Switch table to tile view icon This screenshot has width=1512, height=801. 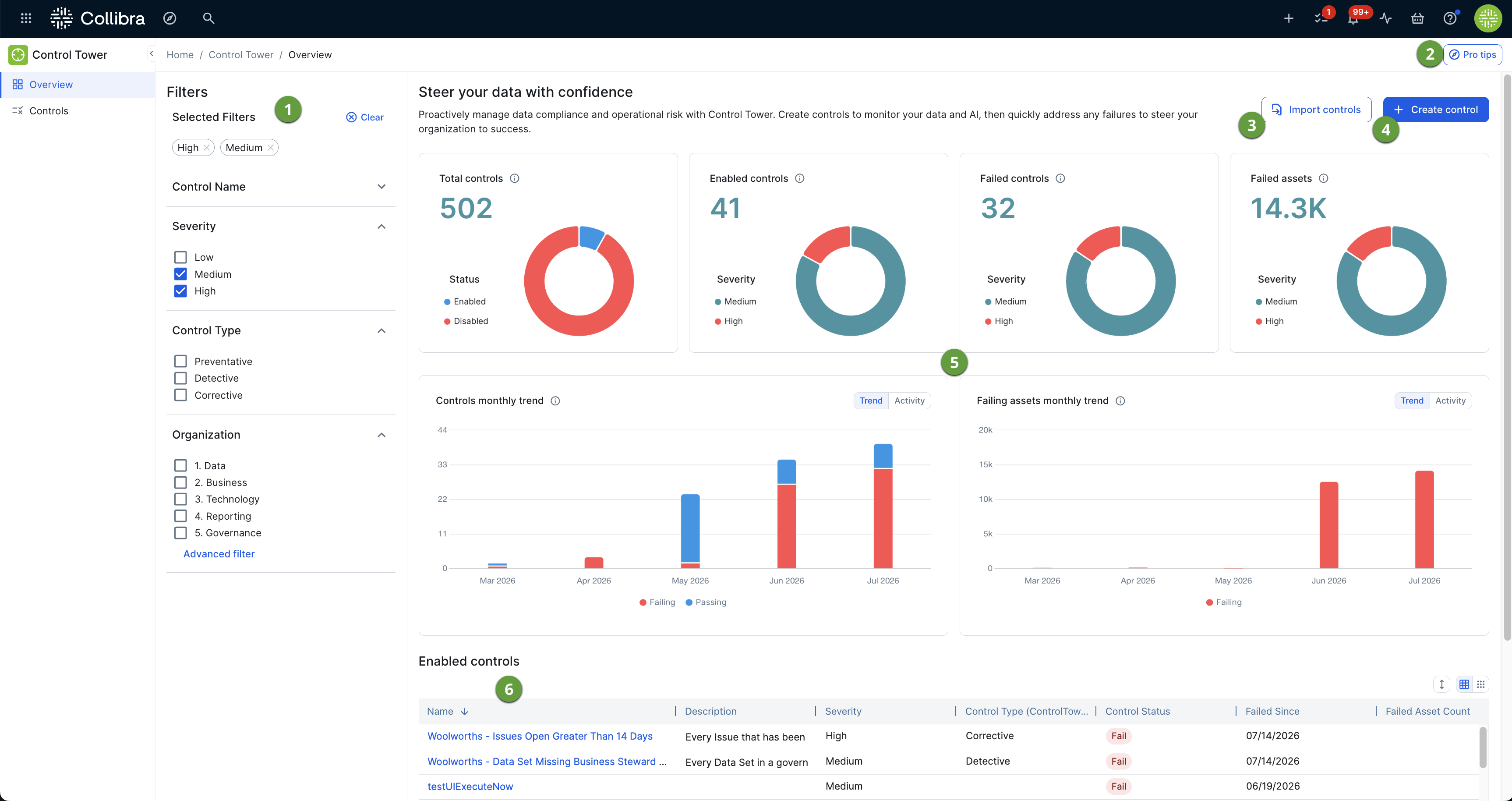(x=1481, y=684)
